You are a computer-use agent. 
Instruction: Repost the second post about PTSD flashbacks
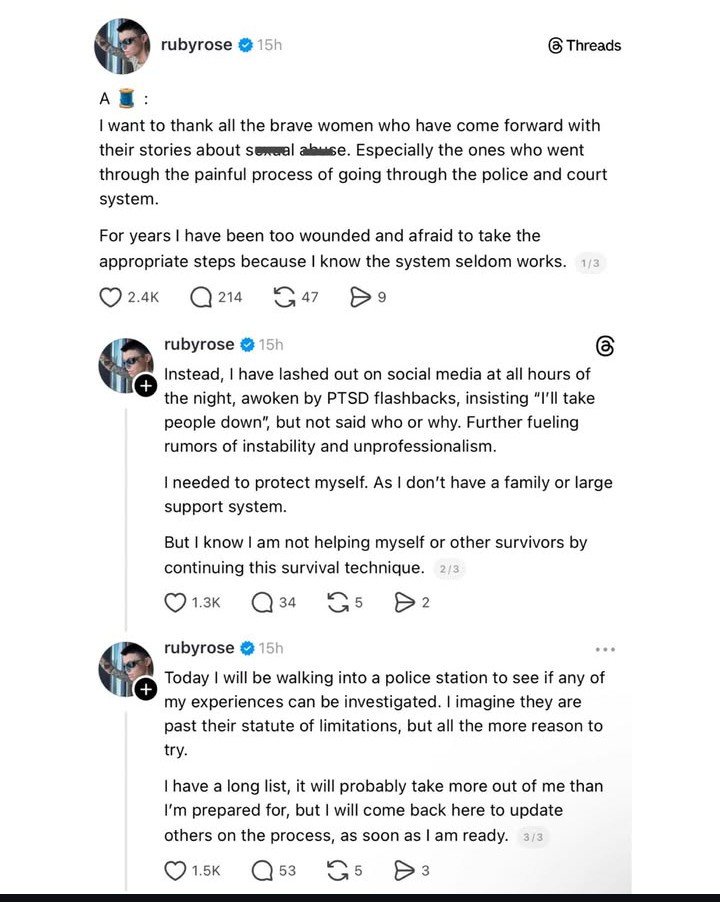tap(338, 602)
